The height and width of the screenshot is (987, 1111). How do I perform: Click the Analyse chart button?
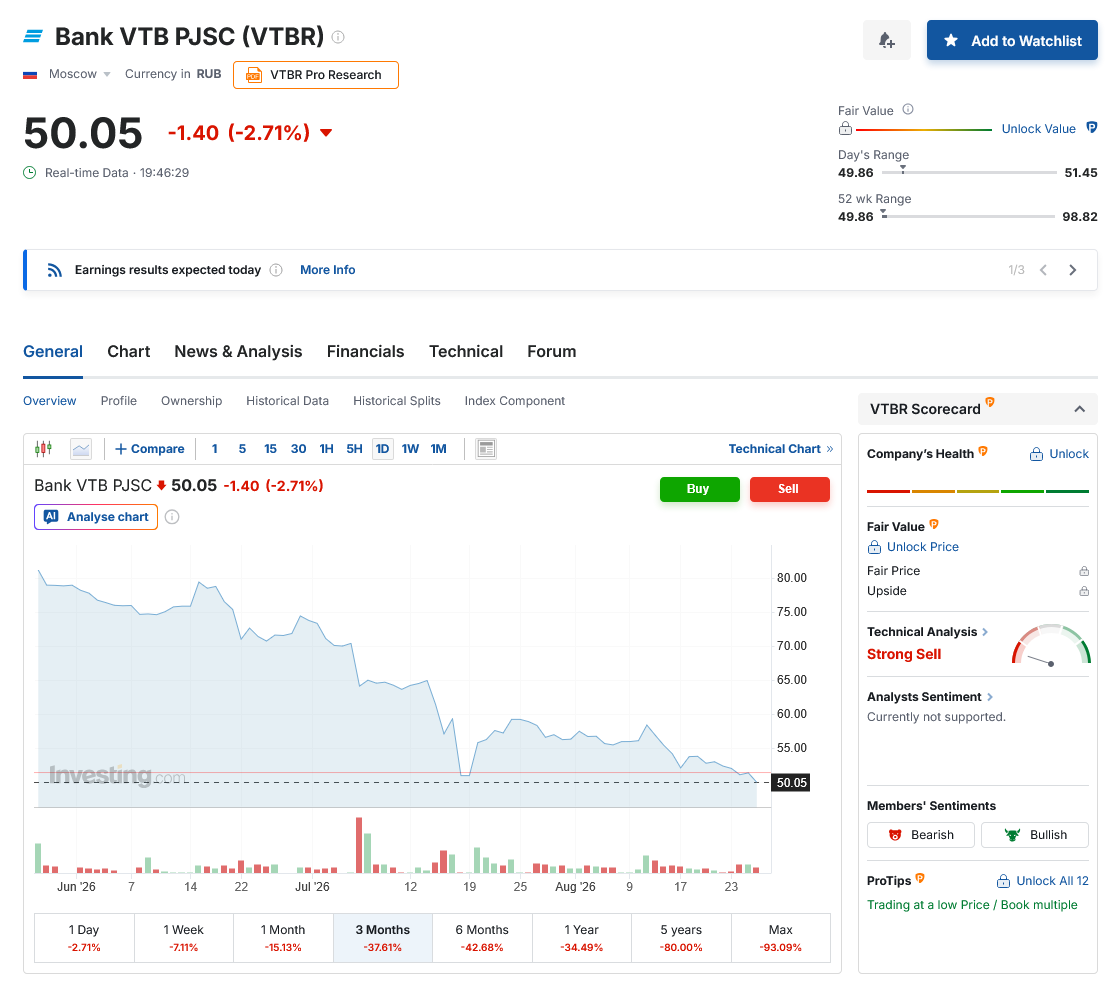[96, 517]
